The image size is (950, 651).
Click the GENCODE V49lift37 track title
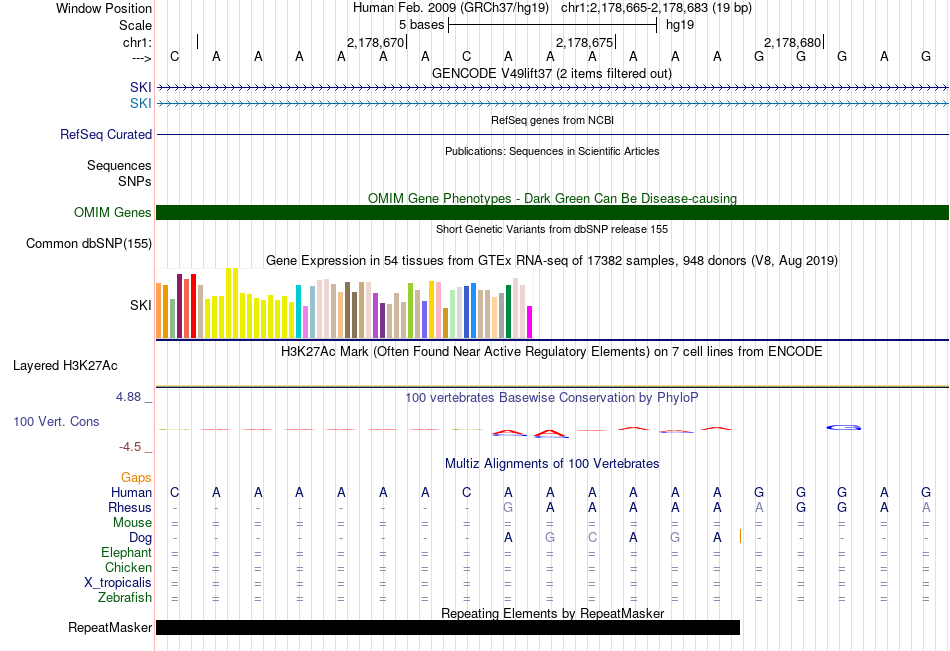552,73
